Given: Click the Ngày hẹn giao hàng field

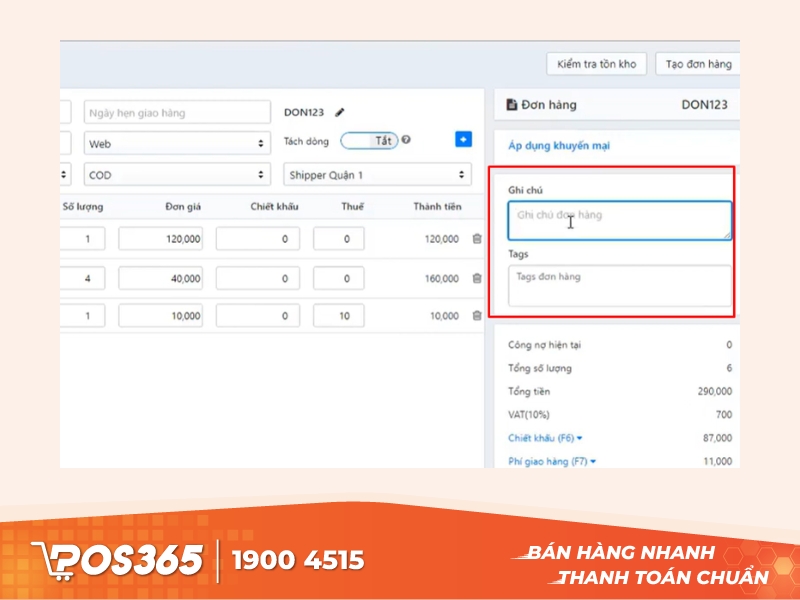Looking at the screenshot, I should click(x=177, y=113).
